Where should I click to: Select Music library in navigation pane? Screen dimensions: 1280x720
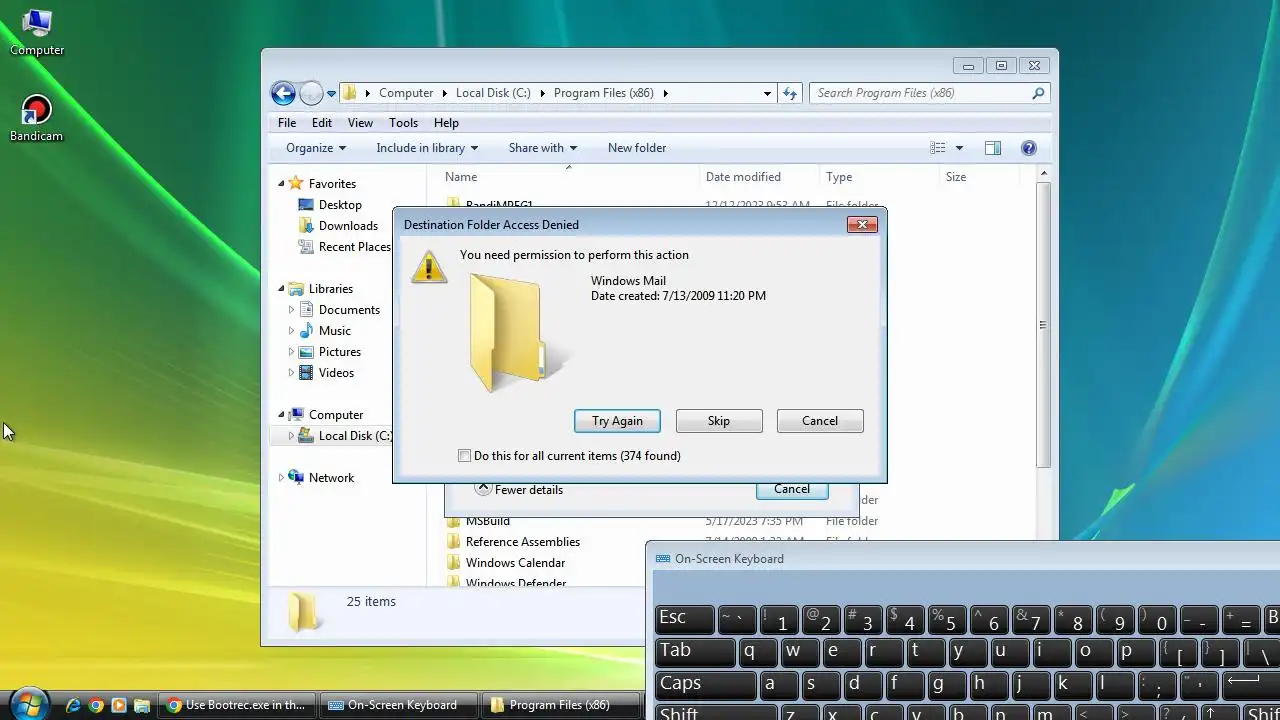[334, 331]
